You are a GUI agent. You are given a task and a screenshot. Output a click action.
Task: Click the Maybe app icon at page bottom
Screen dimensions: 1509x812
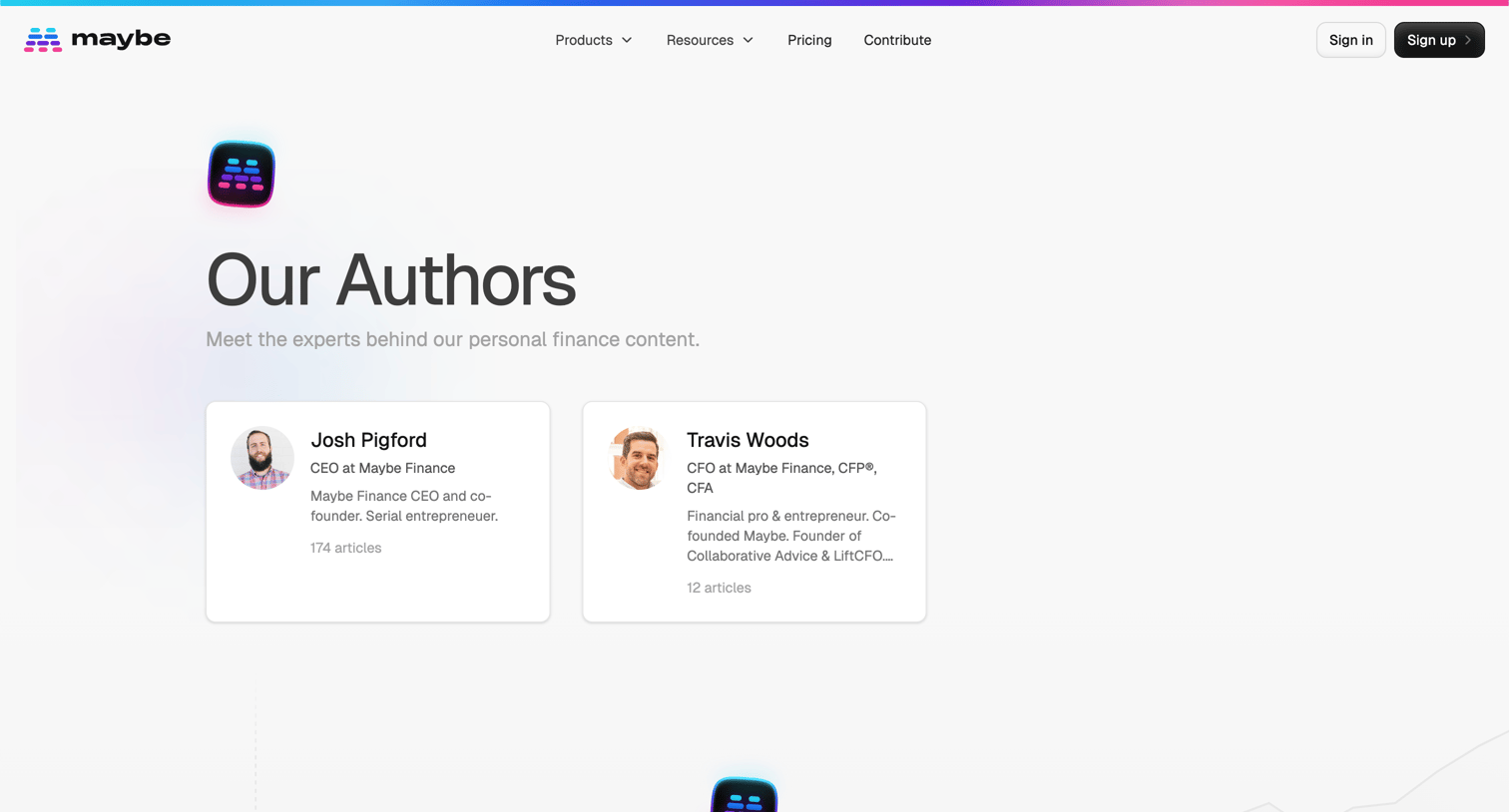click(x=745, y=795)
